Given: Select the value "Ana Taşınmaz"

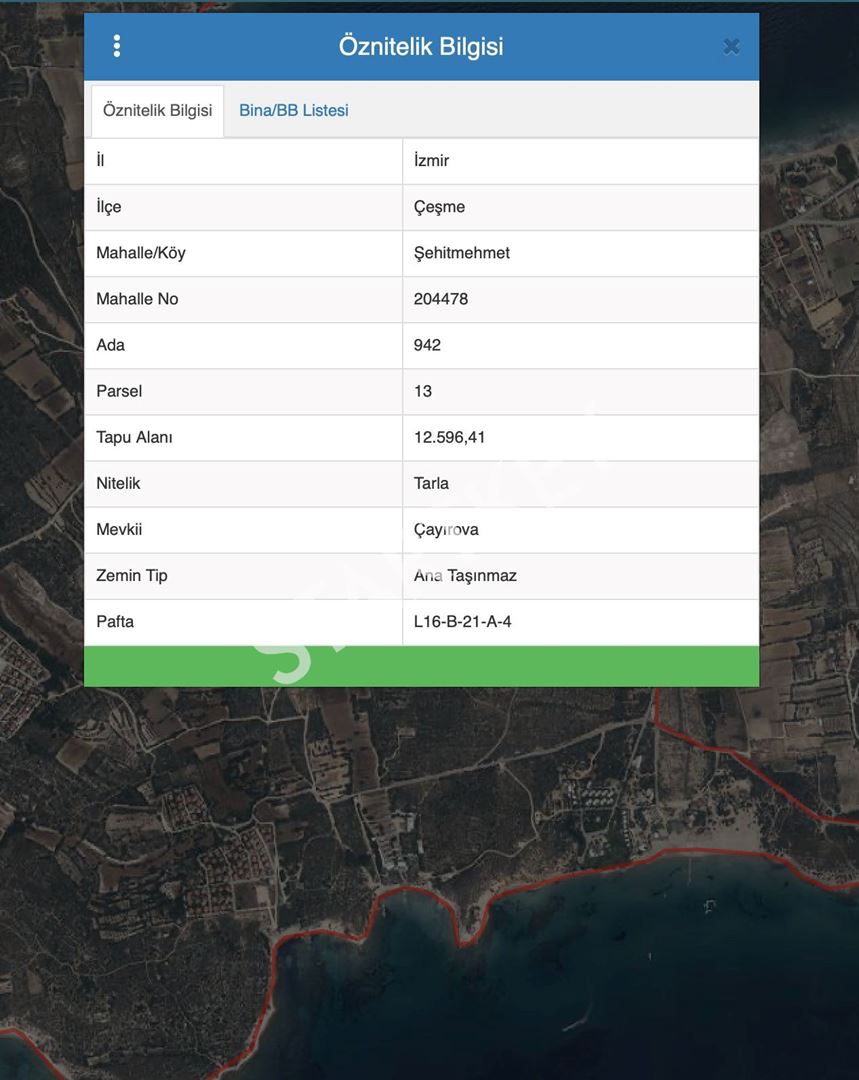Looking at the screenshot, I should pos(465,576).
